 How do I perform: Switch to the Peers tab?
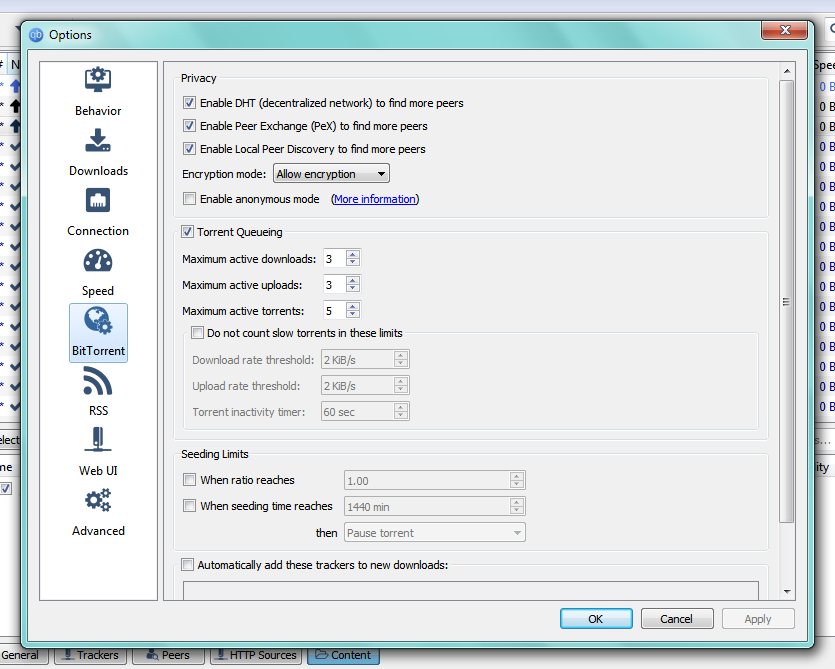pyautogui.click(x=167, y=655)
